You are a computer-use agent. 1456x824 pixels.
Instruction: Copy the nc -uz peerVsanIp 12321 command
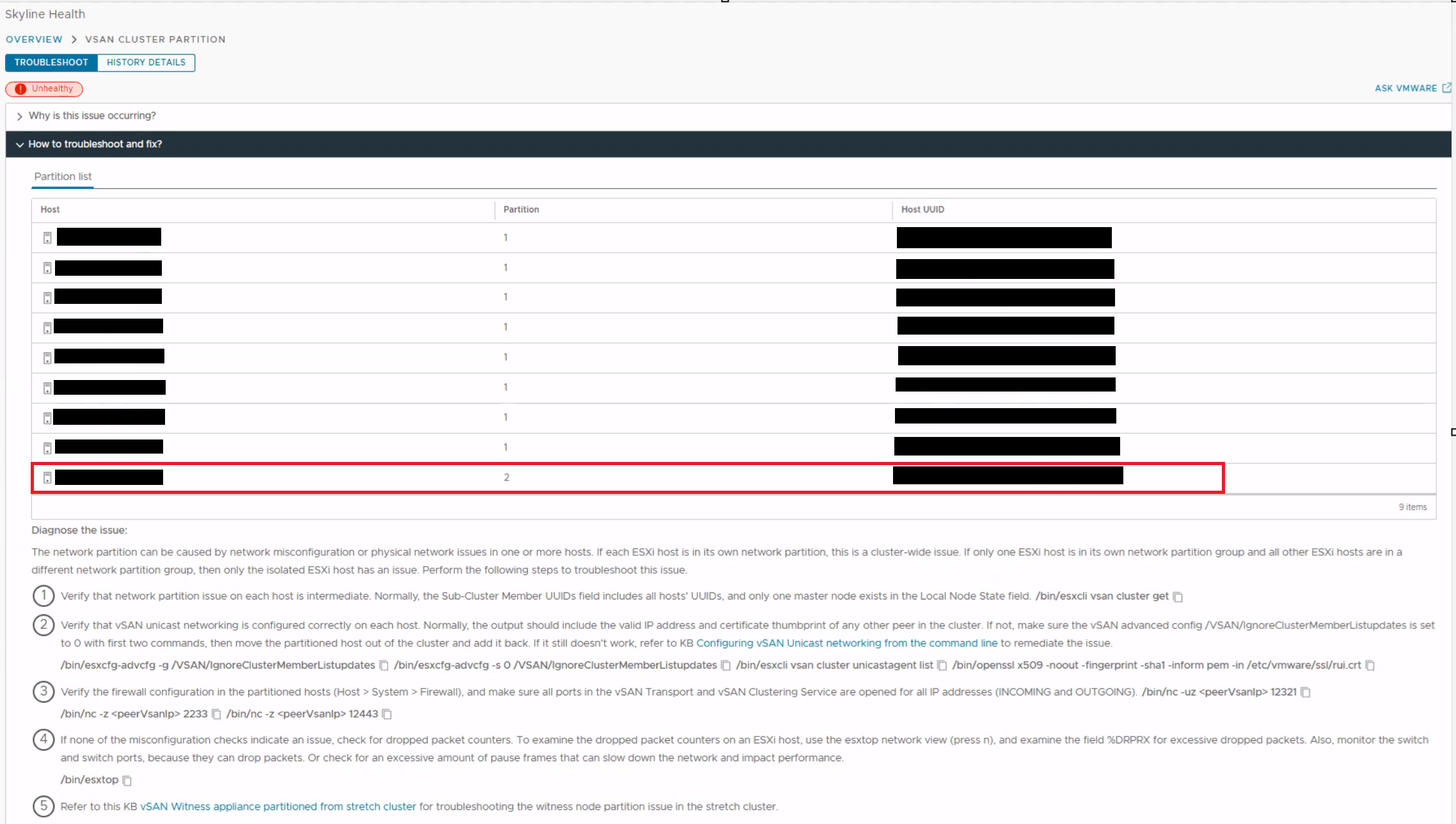tap(1306, 692)
